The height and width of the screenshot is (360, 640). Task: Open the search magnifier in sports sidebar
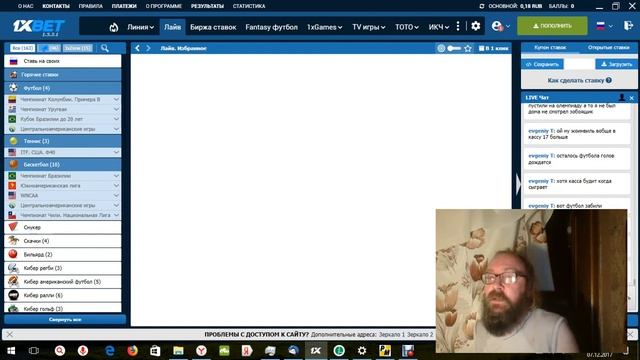tap(105, 48)
